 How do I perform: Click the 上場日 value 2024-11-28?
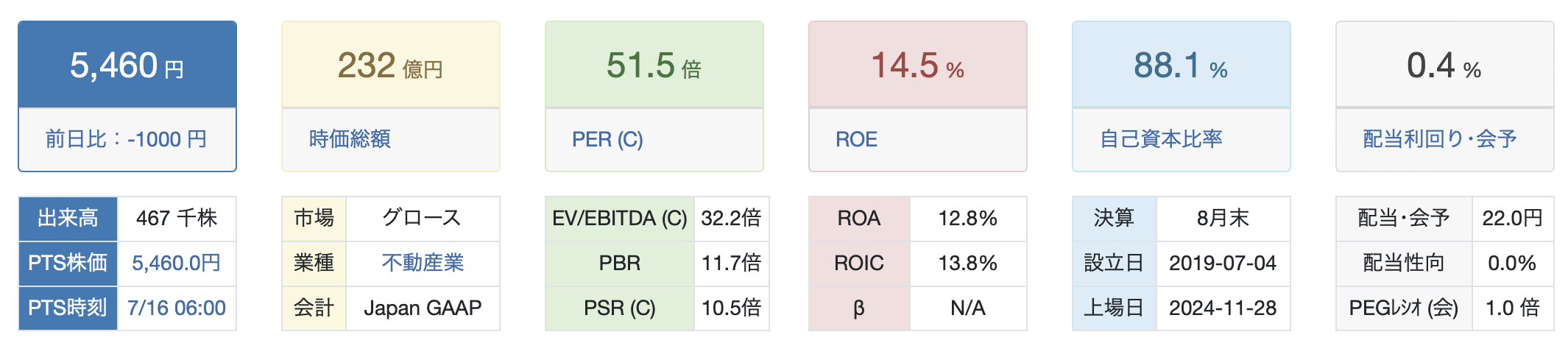(x=1223, y=308)
